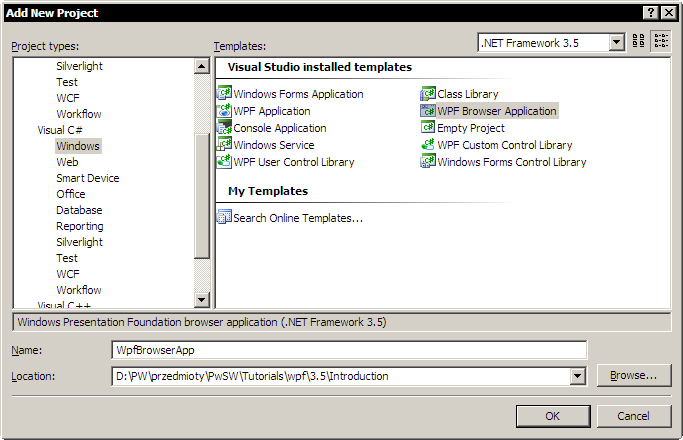Open Search Online Templates icon

coord(224,217)
